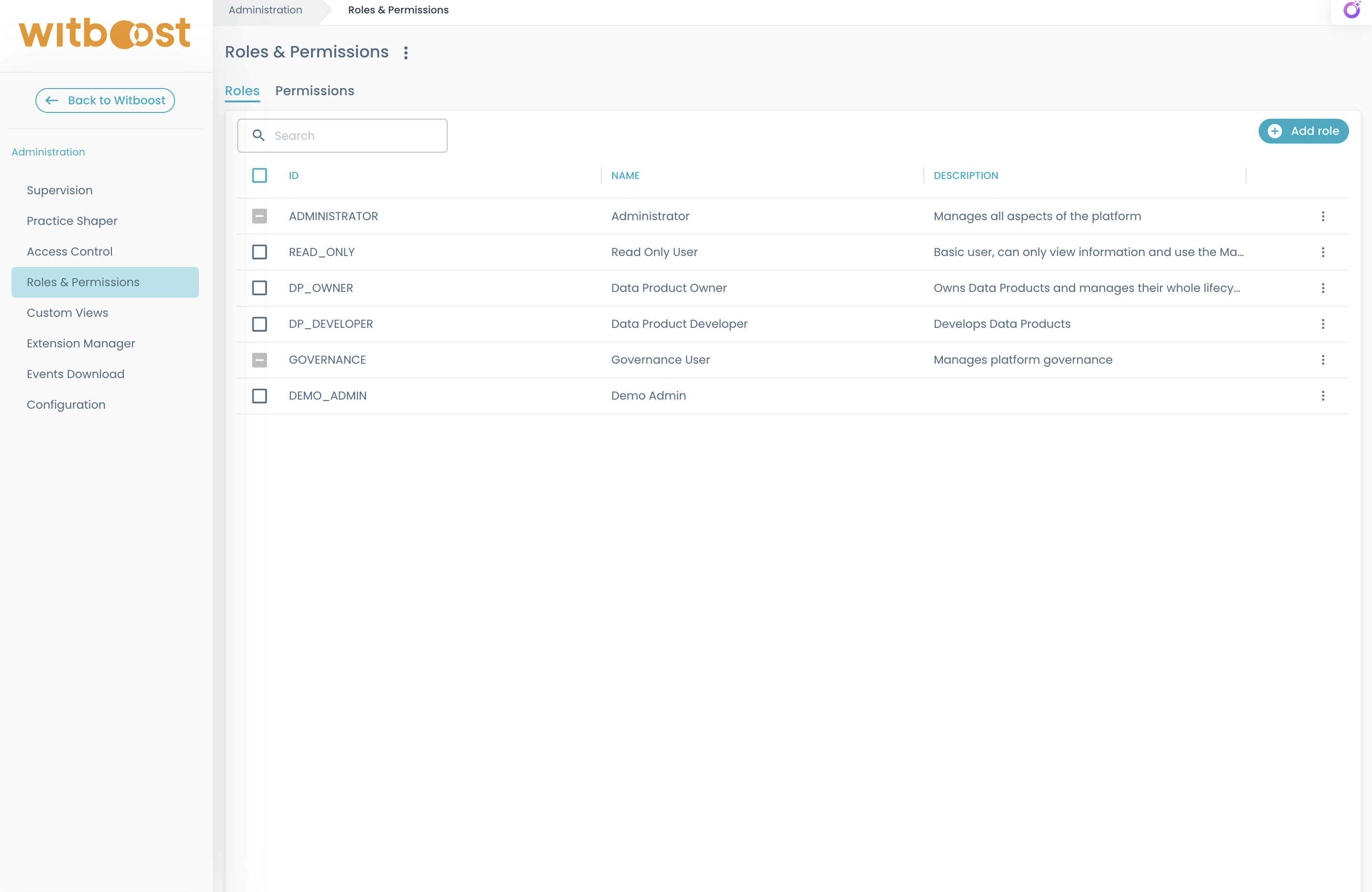Click the profile icon in the top right corner
1372x892 pixels.
tap(1352, 10)
